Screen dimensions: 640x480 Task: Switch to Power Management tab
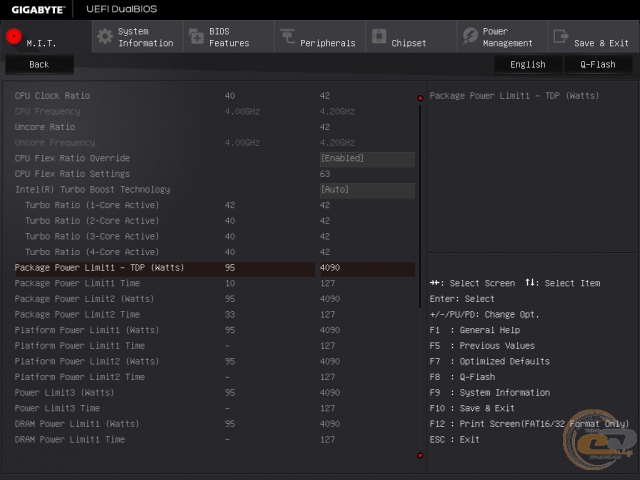click(503, 37)
